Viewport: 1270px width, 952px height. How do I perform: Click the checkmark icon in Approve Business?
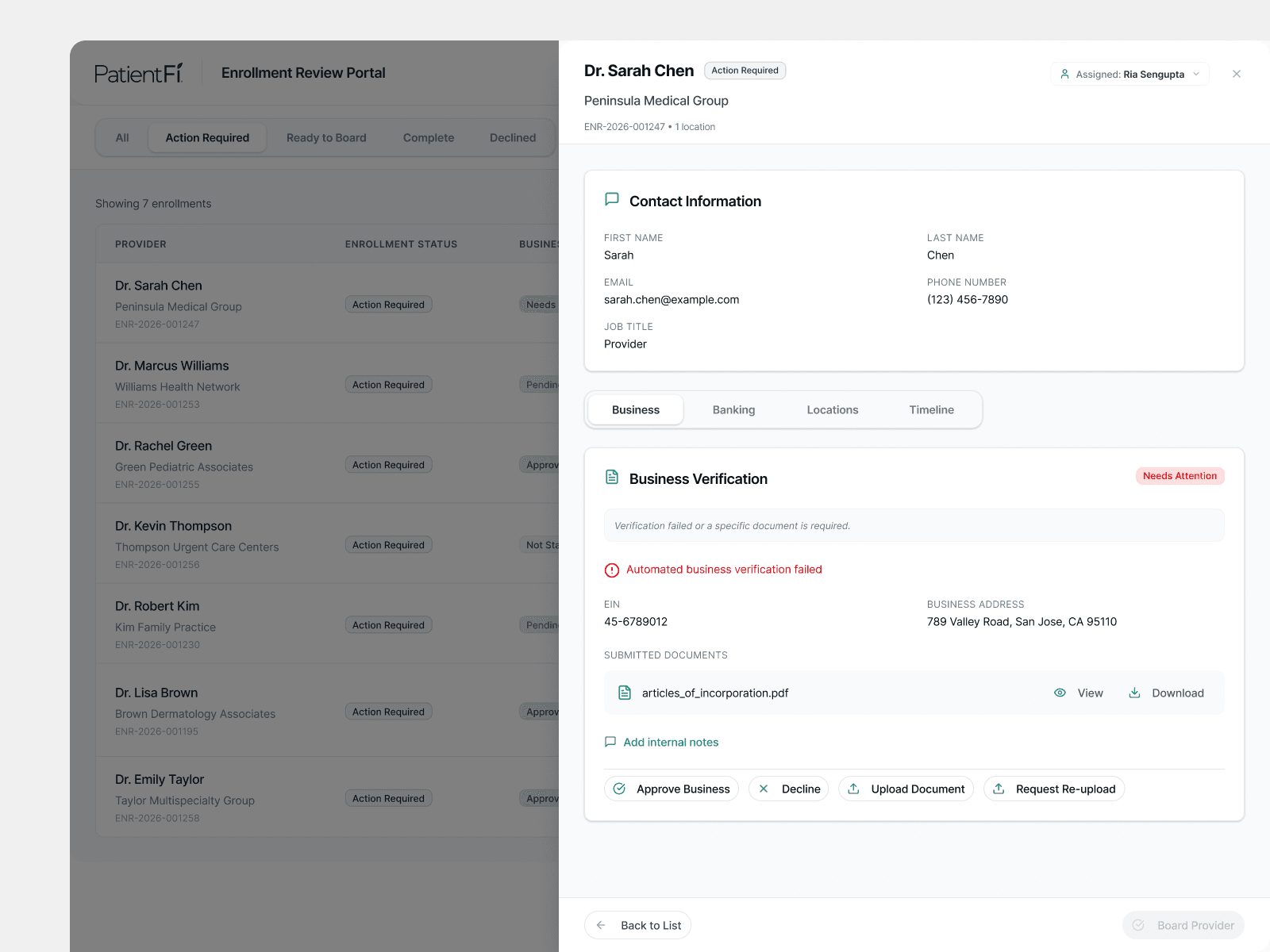619,789
